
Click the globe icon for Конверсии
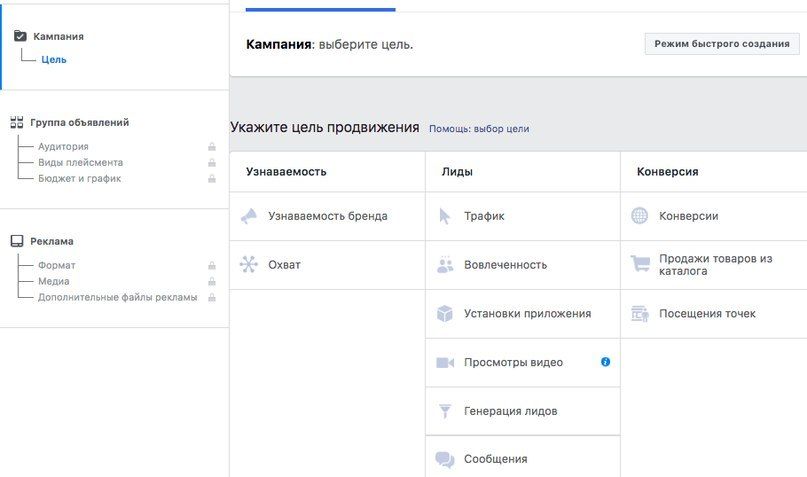[x=640, y=216]
